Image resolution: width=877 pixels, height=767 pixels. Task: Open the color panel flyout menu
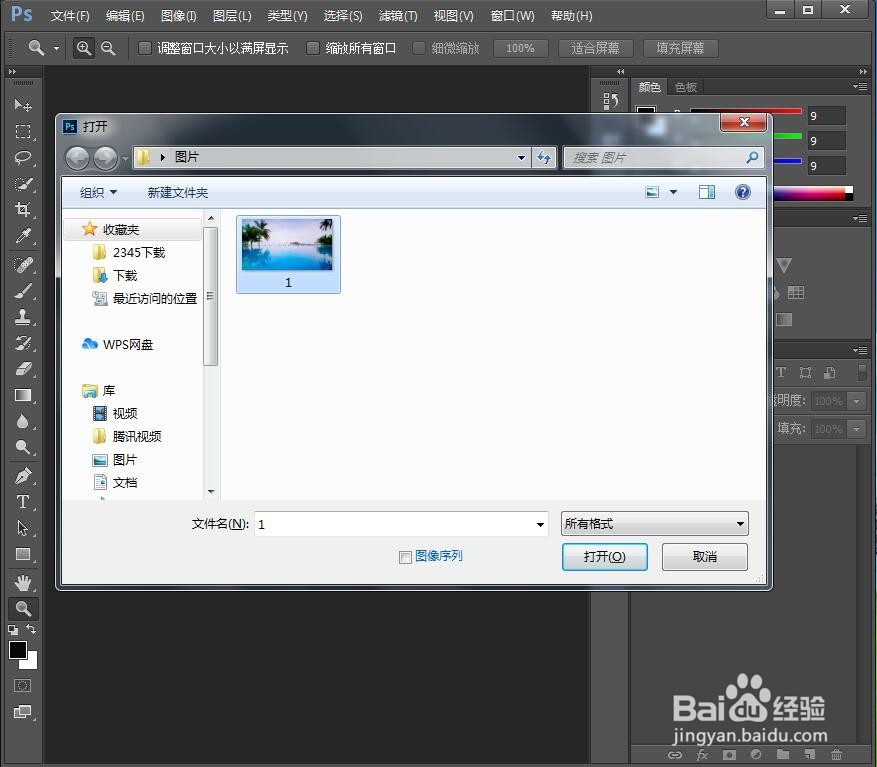tap(860, 87)
